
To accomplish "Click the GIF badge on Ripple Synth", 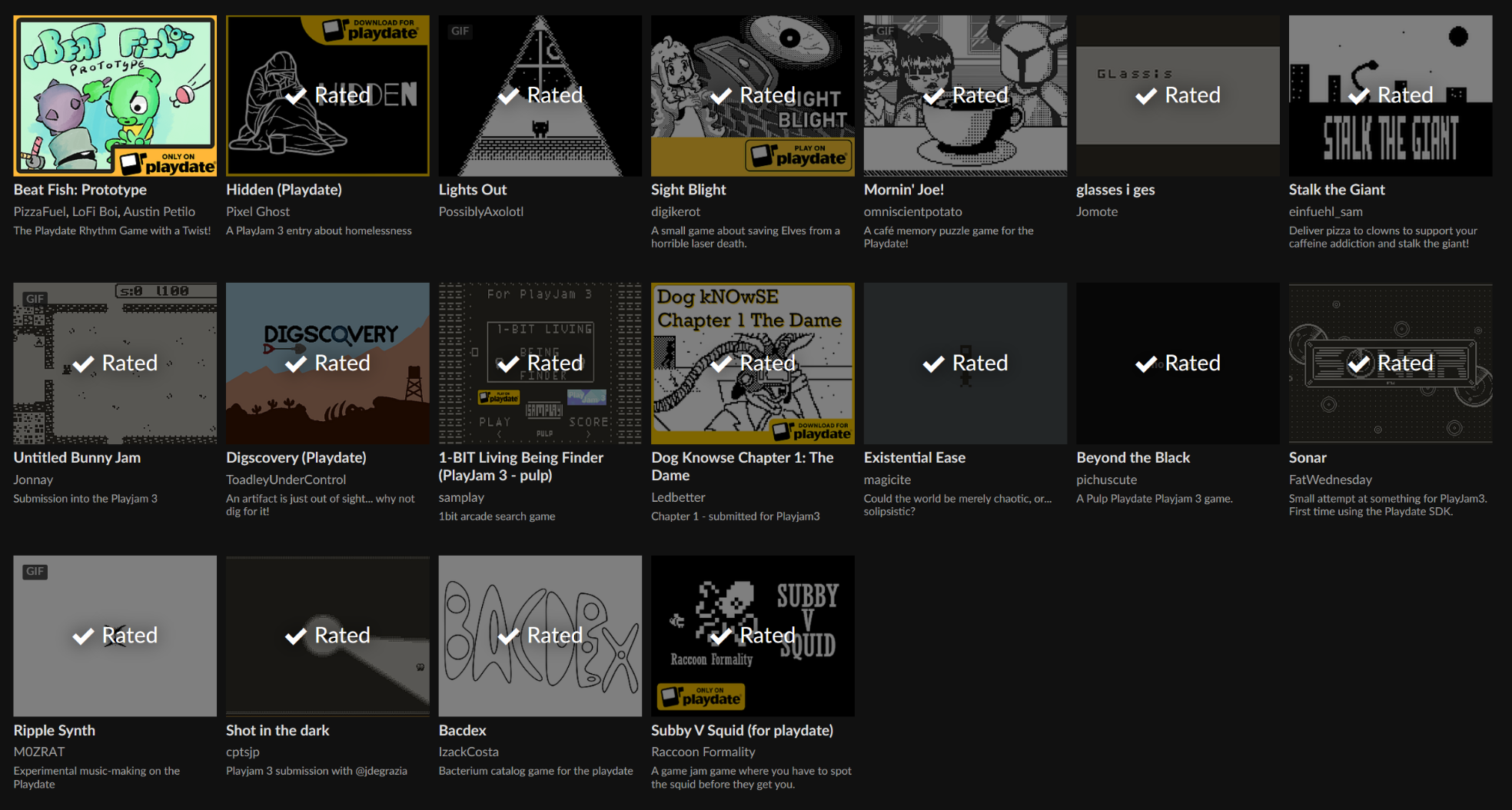I will click(x=35, y=572).
